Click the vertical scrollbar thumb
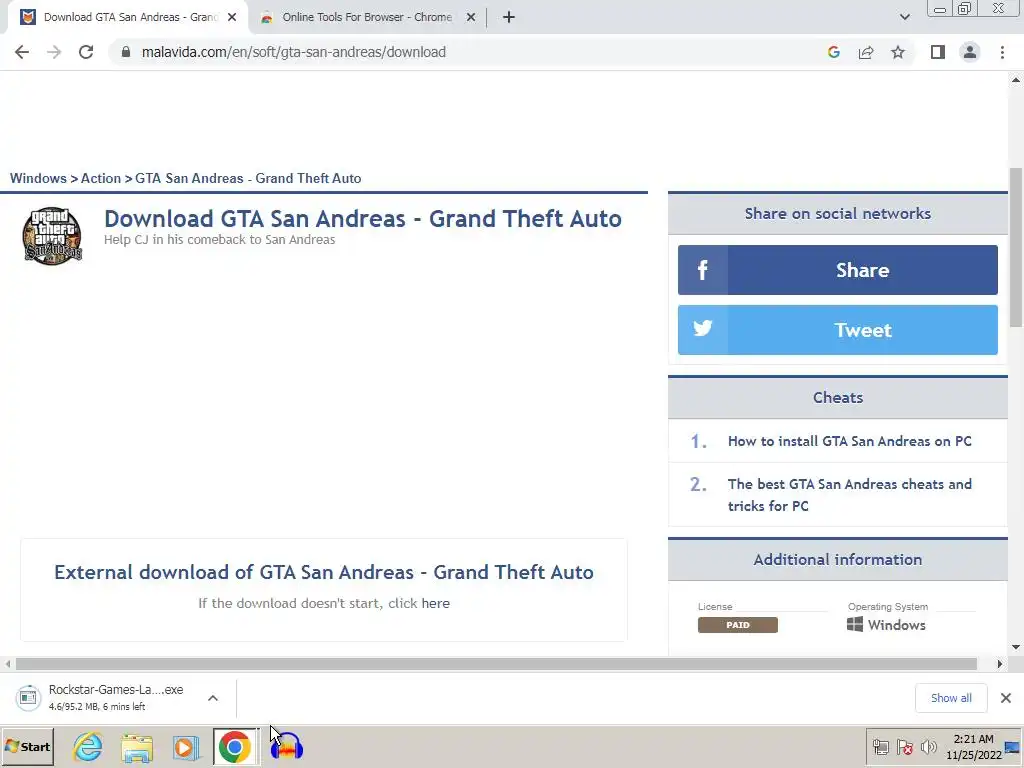 (x=1016, y=247)
